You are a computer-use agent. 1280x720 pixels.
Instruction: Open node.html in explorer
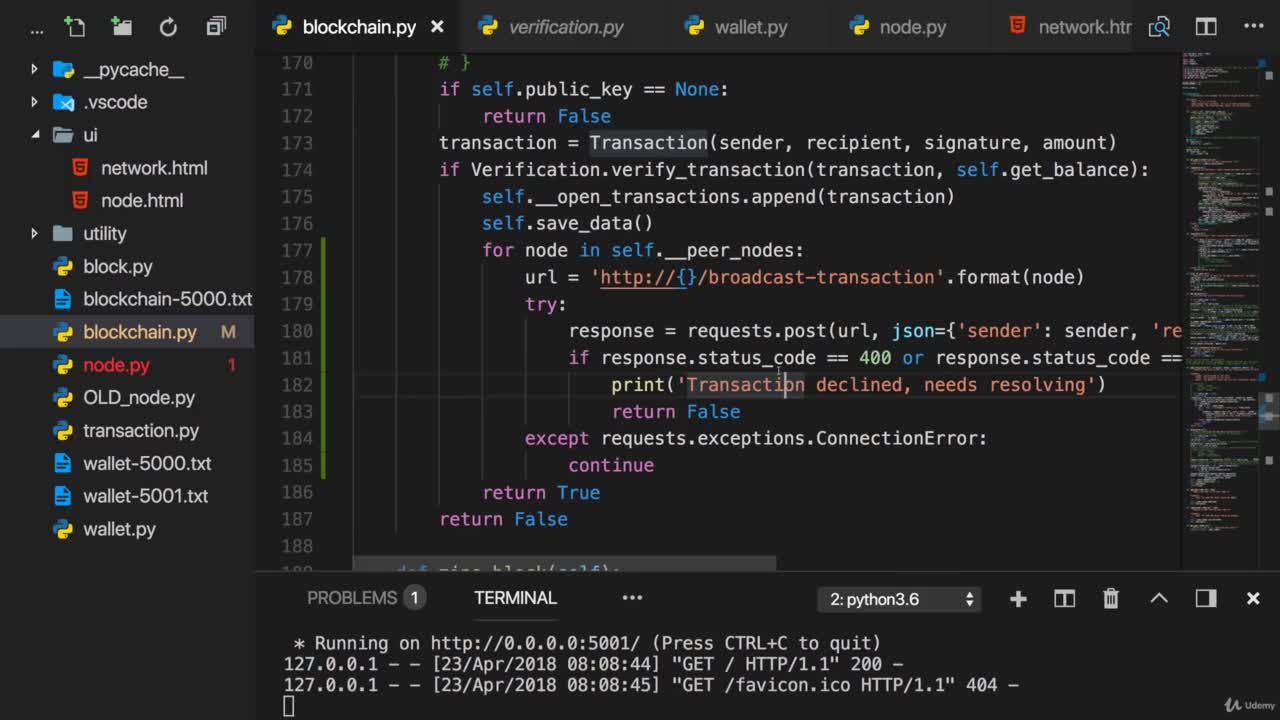(142, 200)
